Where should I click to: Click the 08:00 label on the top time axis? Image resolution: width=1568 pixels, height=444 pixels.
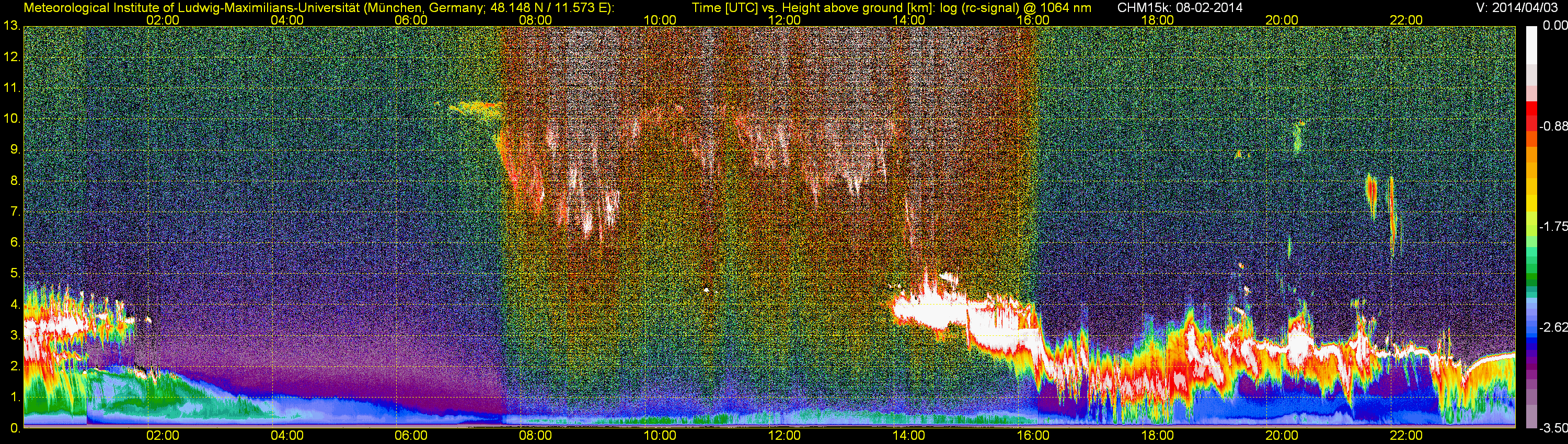[536, 20]
